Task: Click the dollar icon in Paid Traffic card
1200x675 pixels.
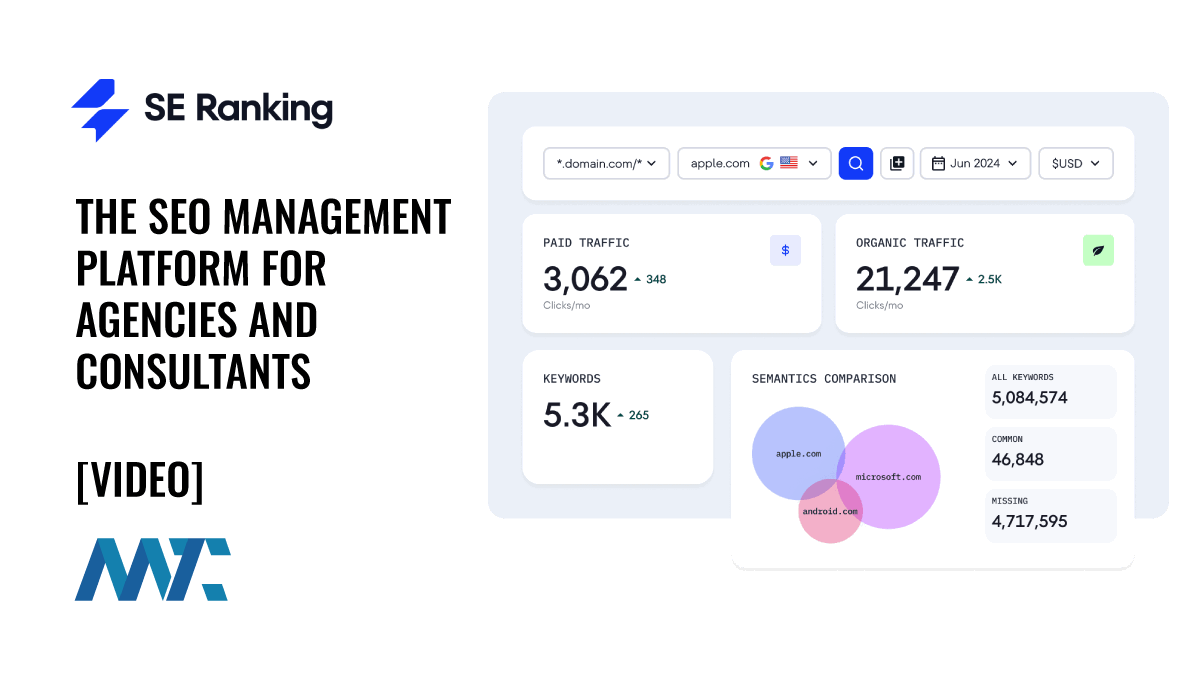Action: click(785, 250)
